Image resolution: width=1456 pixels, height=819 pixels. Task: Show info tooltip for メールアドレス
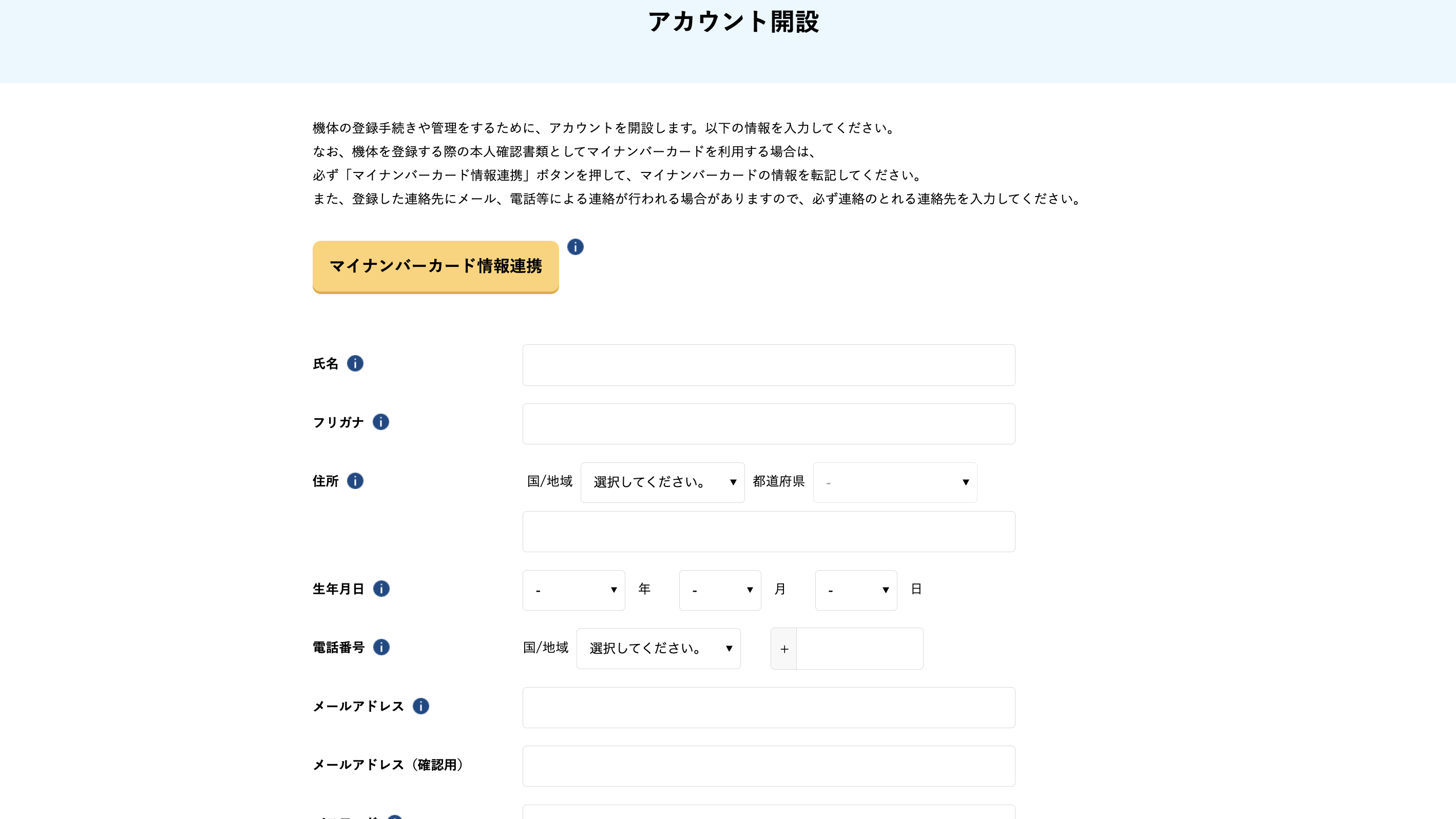(421, 706)
